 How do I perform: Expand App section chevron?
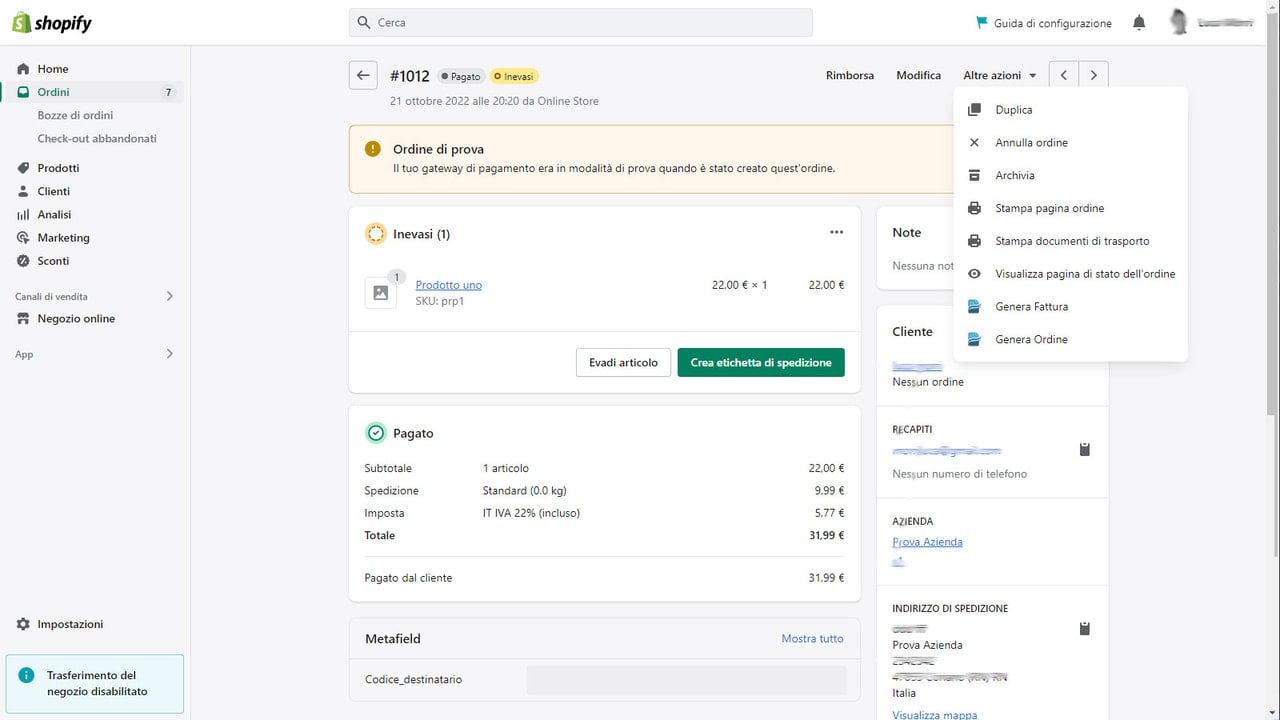point(169,354)
